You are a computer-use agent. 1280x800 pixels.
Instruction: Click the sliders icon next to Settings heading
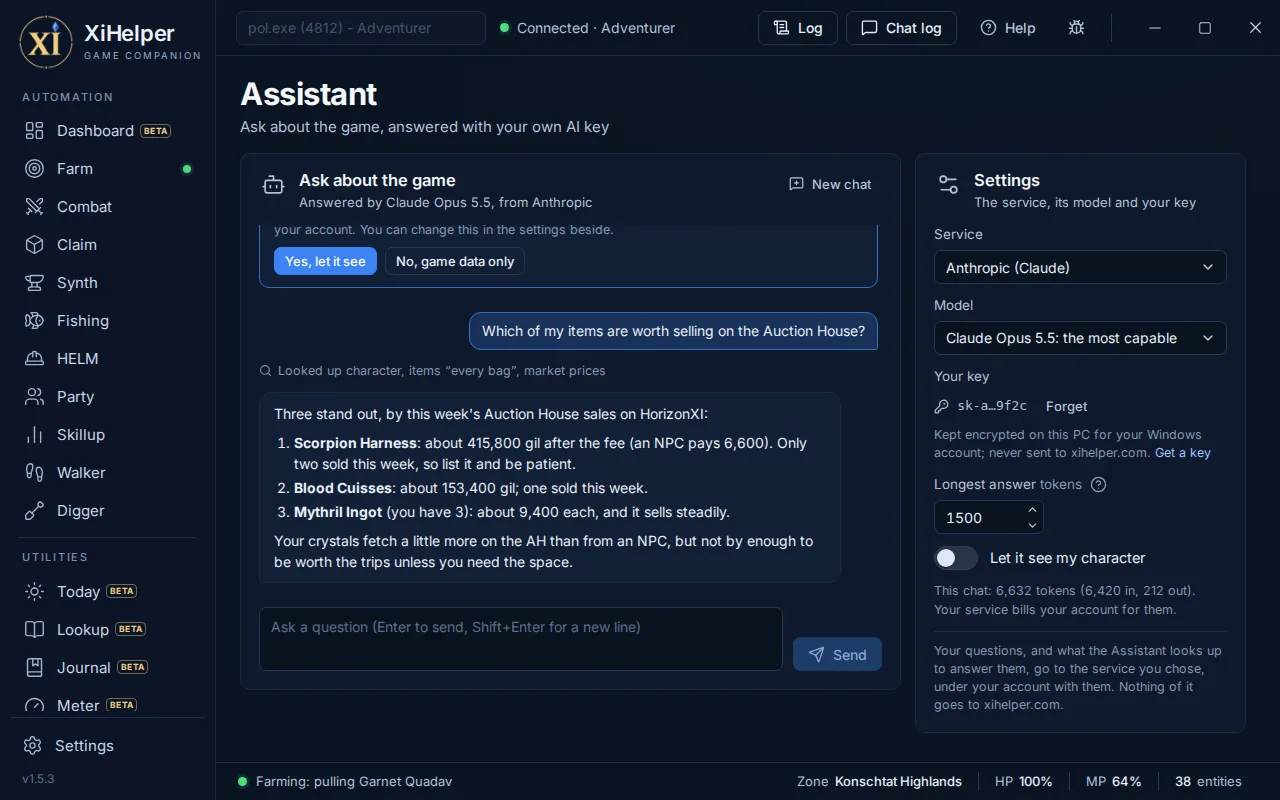[x=948, y=185]
